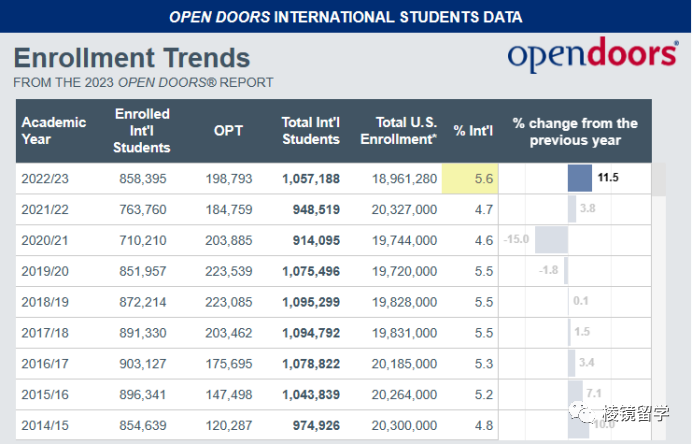Screen dimensions: 692x444
Task: Click OPT value 223,085
Action: tap(229, 302)
